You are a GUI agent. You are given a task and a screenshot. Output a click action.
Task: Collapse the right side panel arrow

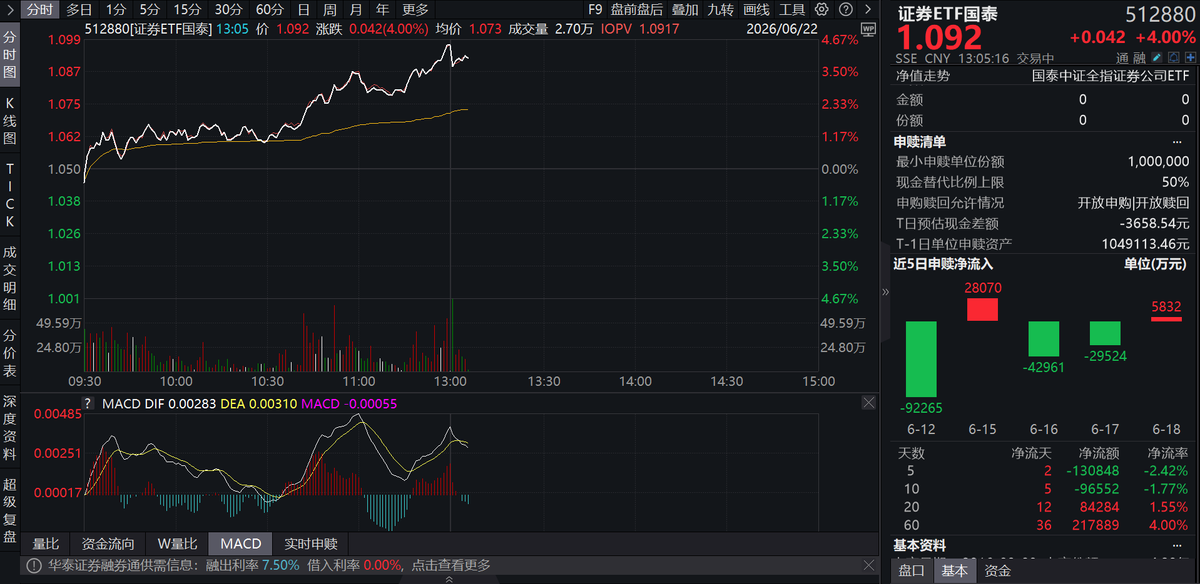[884, 292]
